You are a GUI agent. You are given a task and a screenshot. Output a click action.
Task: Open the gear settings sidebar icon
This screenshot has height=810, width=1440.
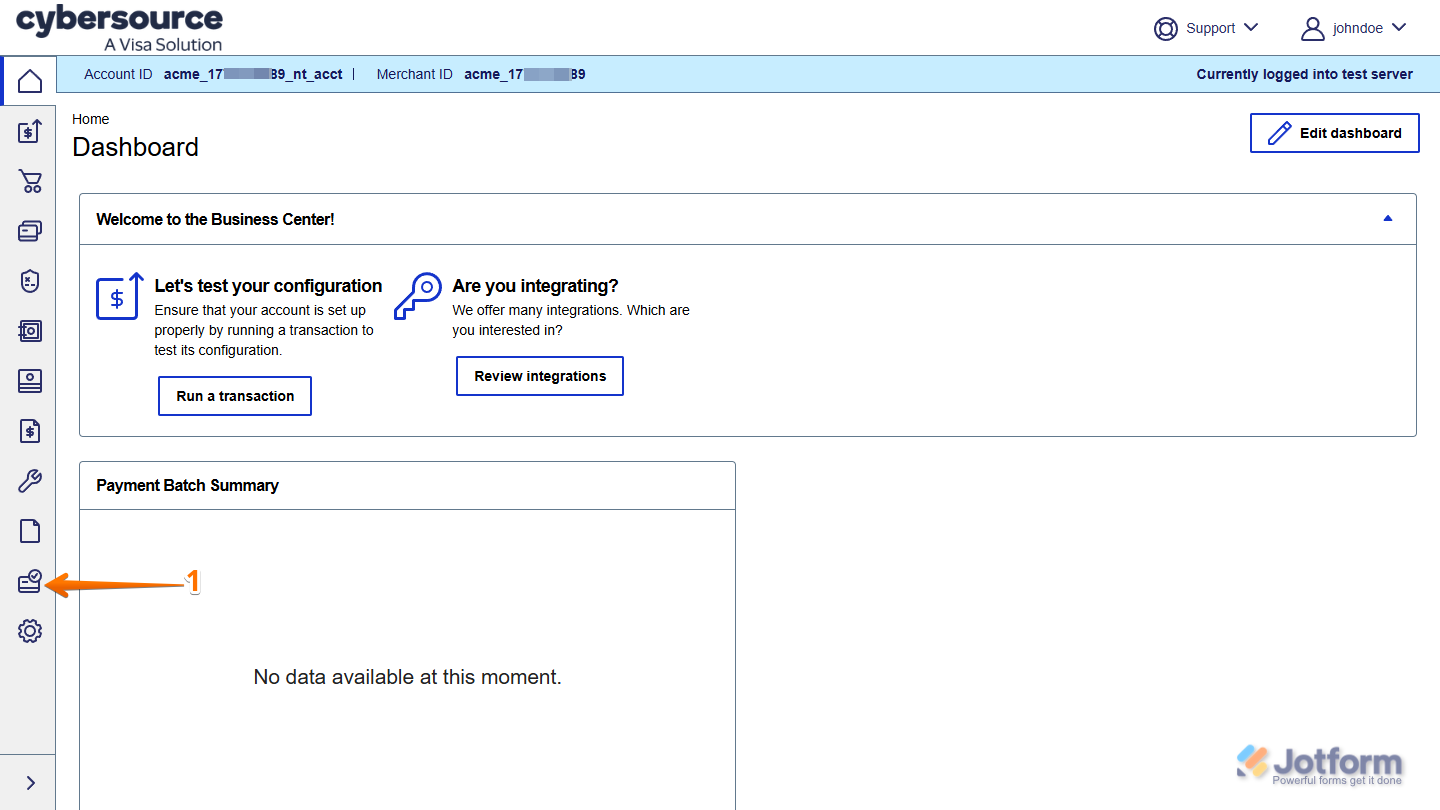pyautogui.click(x=30, y=631)
